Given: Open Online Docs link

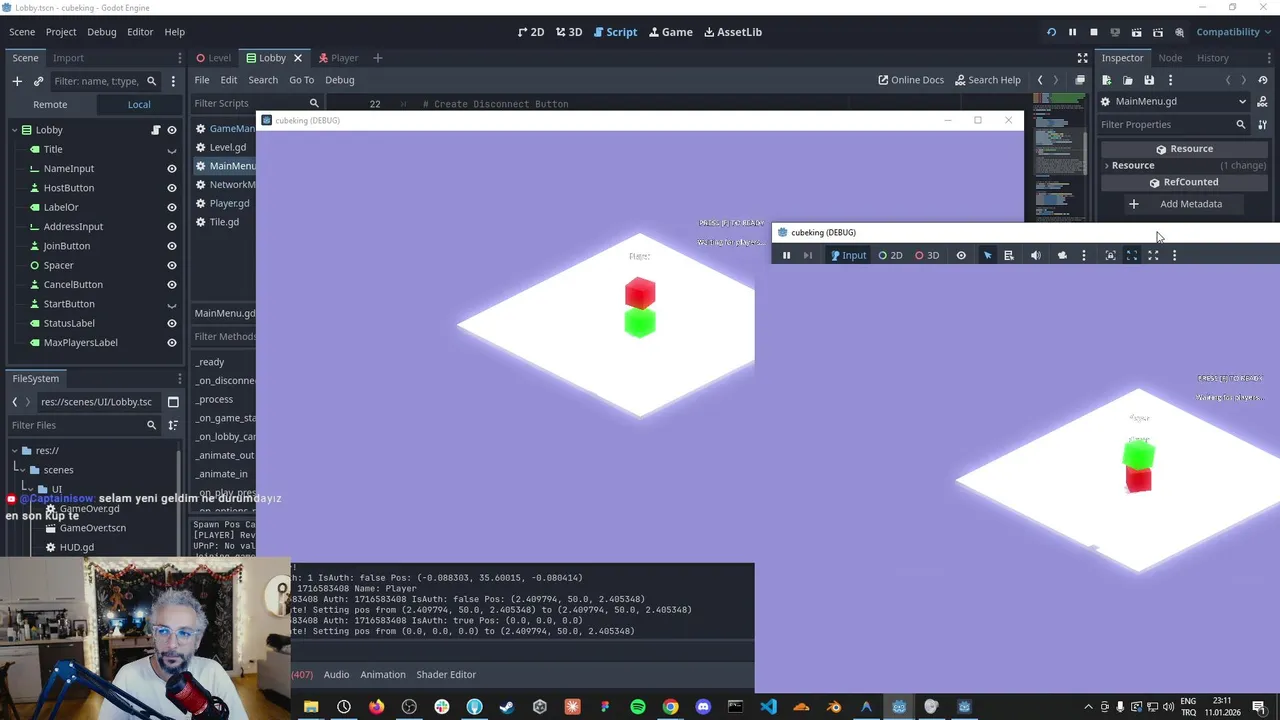Looking at the screenshot, I should [x=911, y=80].
